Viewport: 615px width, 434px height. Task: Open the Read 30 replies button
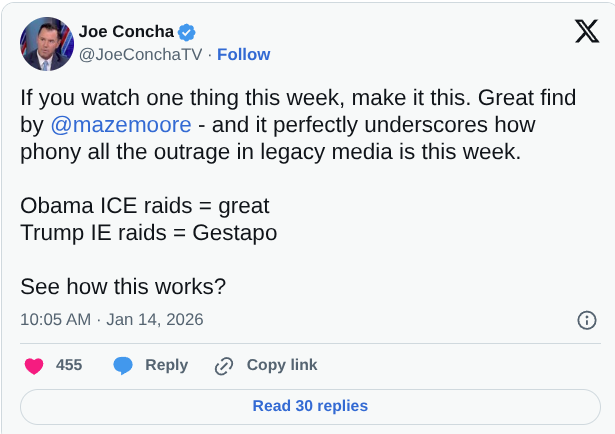[x=310, y=406]
